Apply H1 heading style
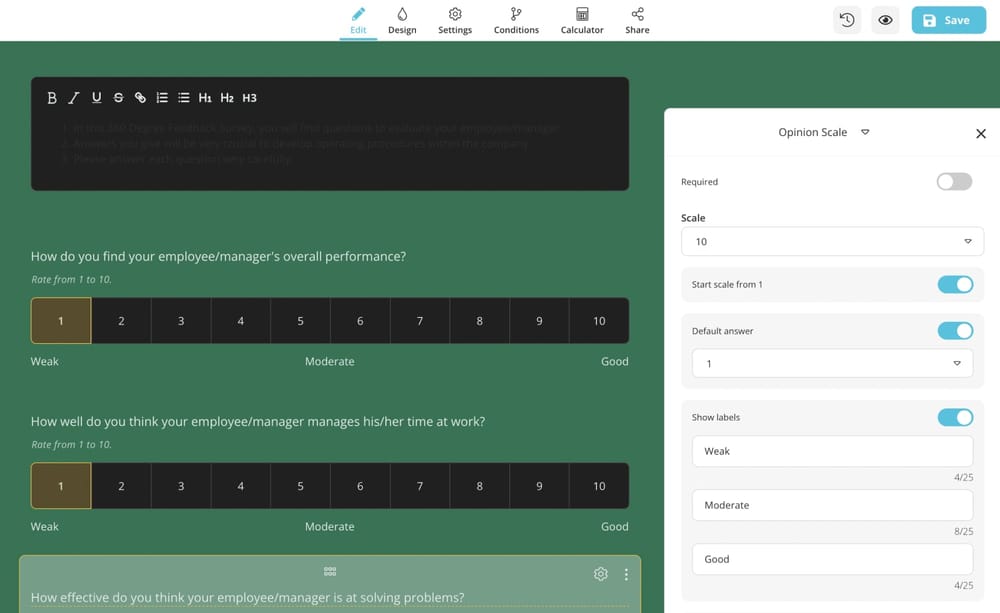Image resolution: width=1000 pixels, height=613 pixels. 205,98
